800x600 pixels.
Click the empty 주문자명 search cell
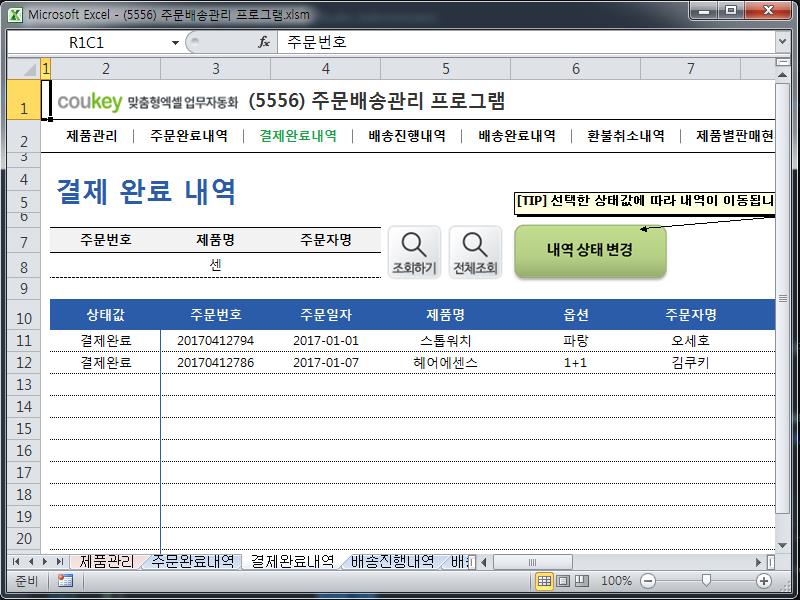(x=326, y=265)
